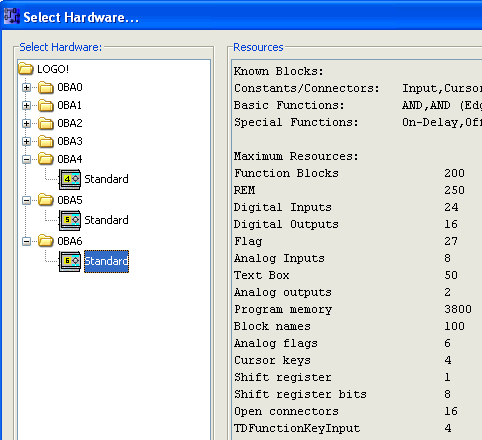Collapse the 0BA4 tree node
482x440 pixels.
pyautogui.click(x=26, y=159)
